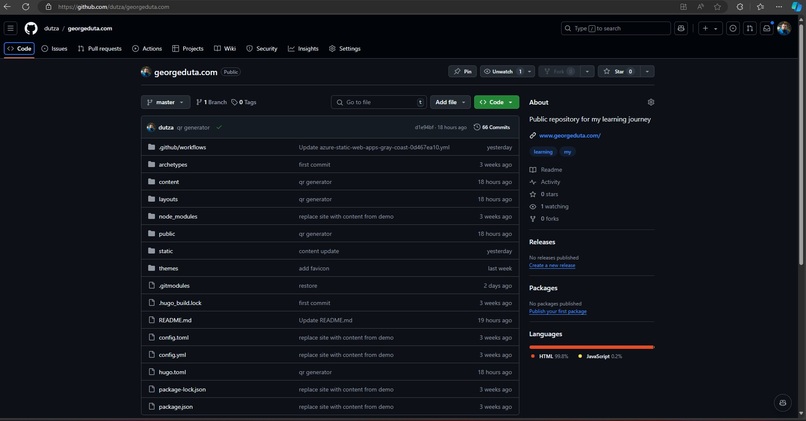Reload the page with the refresh icon
The image size is (806, 421).
pos(25,7)
